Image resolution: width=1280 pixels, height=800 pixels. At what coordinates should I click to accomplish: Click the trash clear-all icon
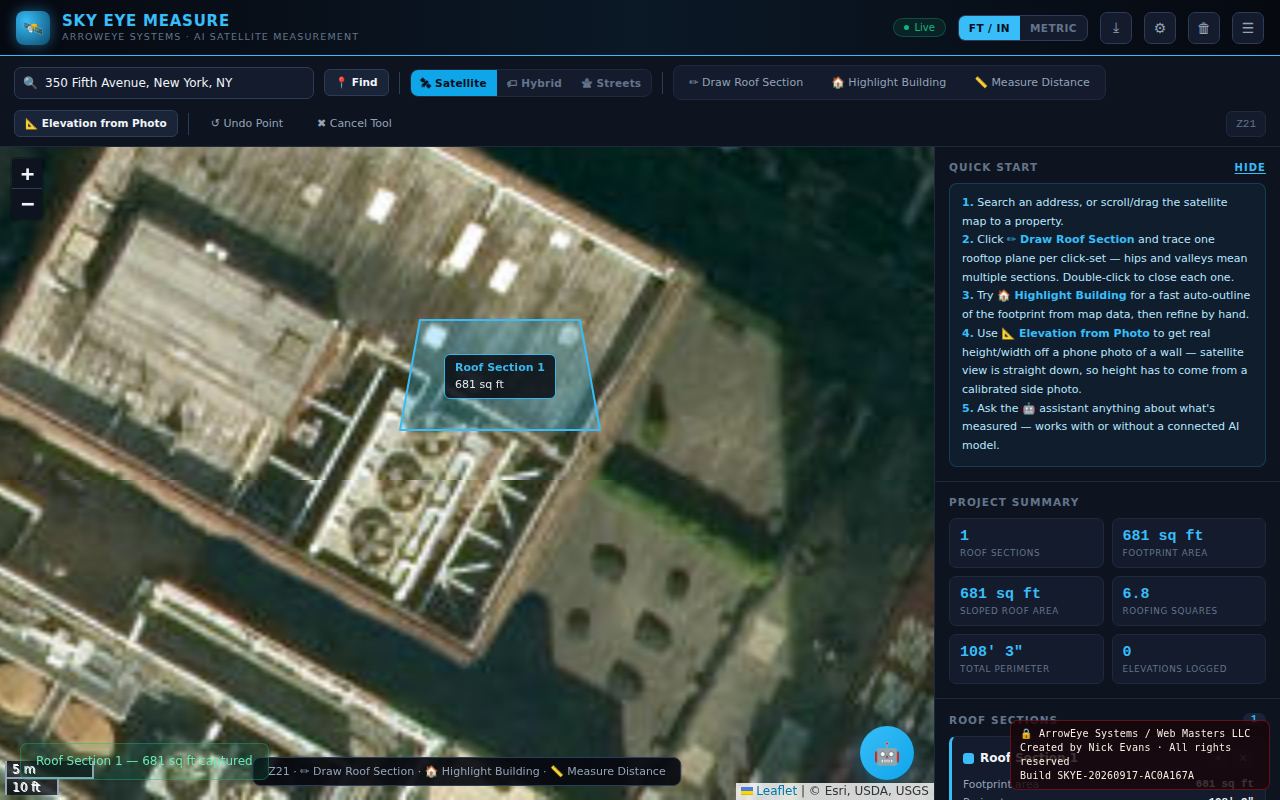(x=1204, y=28)
